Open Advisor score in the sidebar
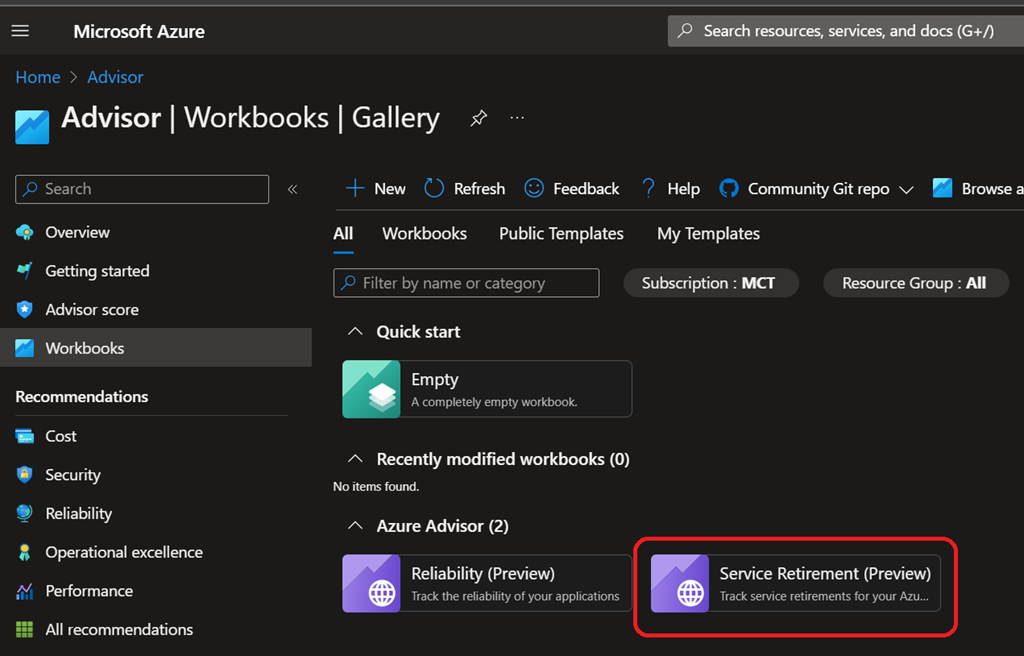 (x=91, y=310)
